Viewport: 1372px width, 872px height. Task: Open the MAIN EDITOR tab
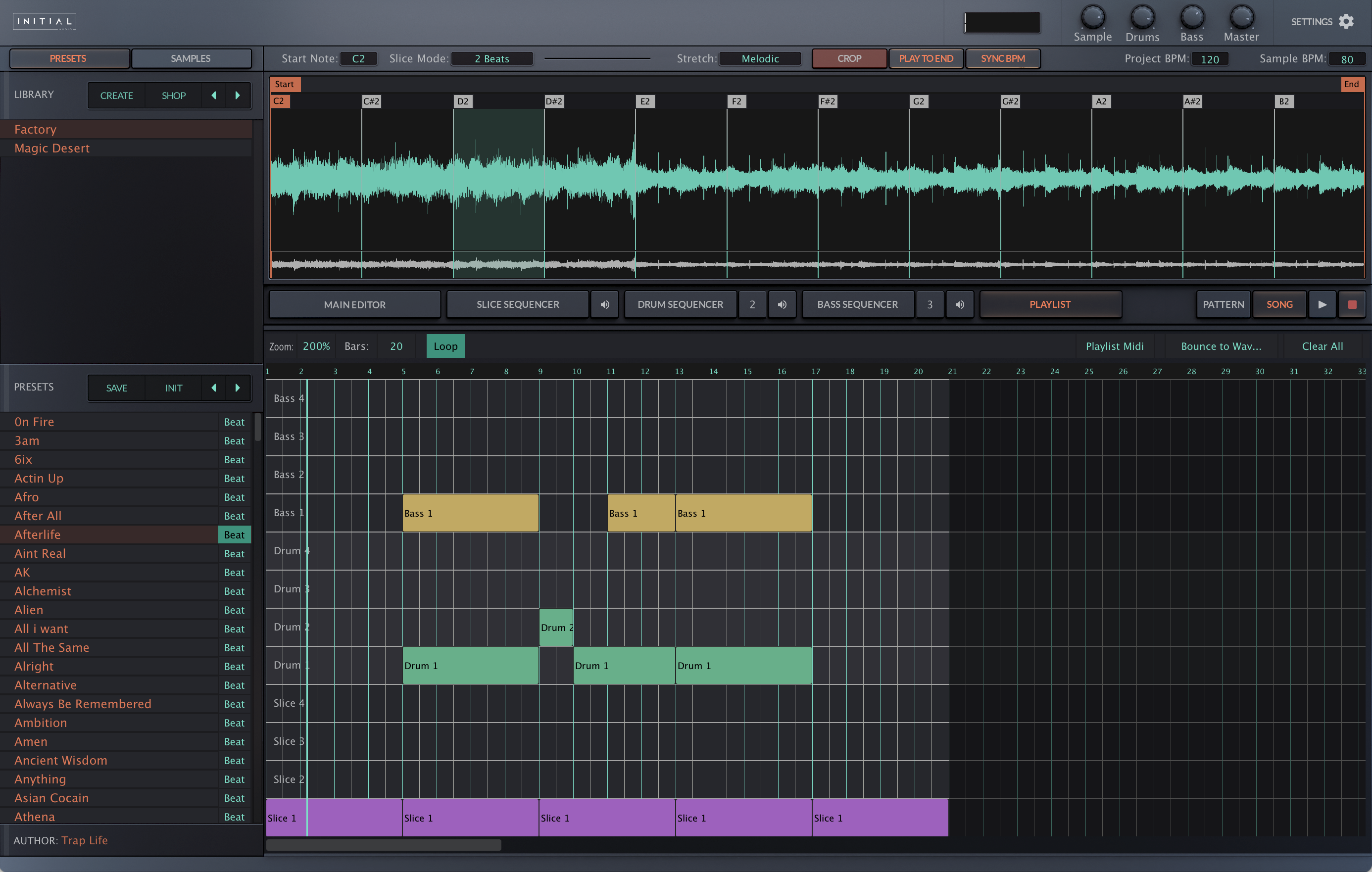354,304
